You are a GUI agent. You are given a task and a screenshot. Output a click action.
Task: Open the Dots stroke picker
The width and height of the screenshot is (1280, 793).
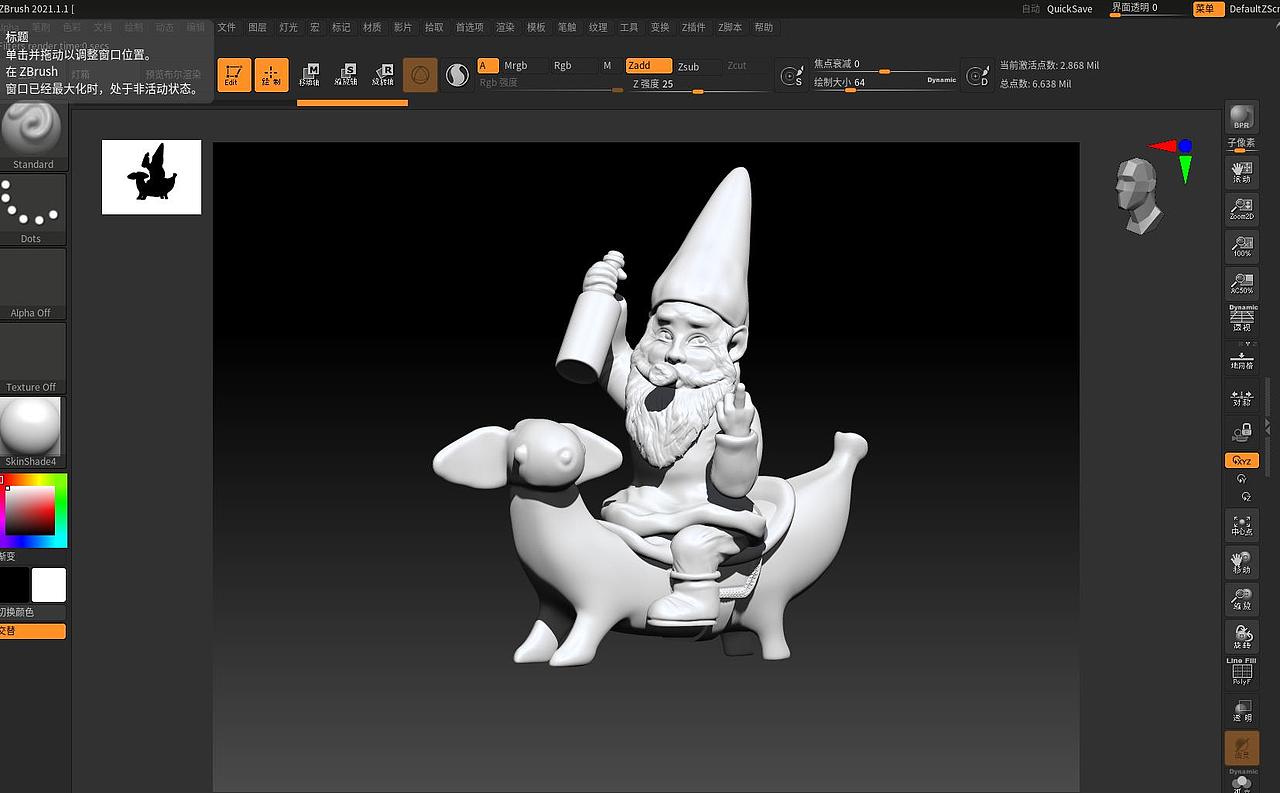[x=33, y=210]
